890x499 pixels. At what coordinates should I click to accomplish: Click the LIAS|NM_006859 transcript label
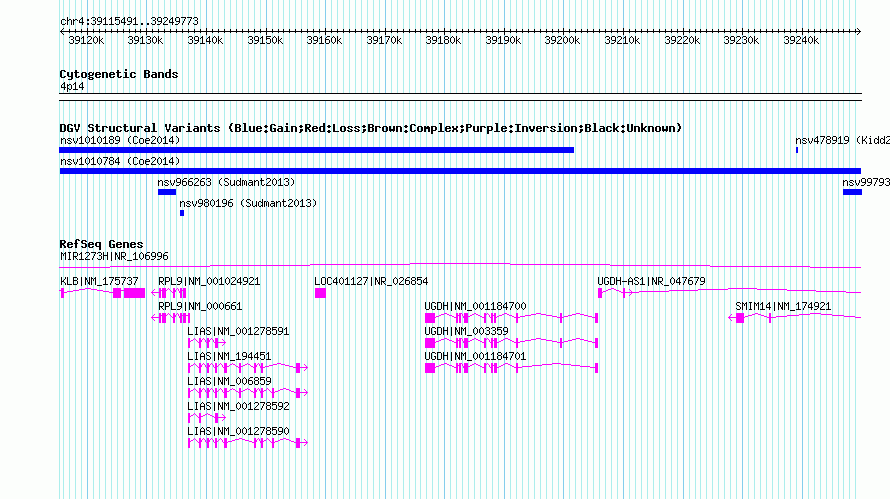pyautogui.click(x=229, y=381)
